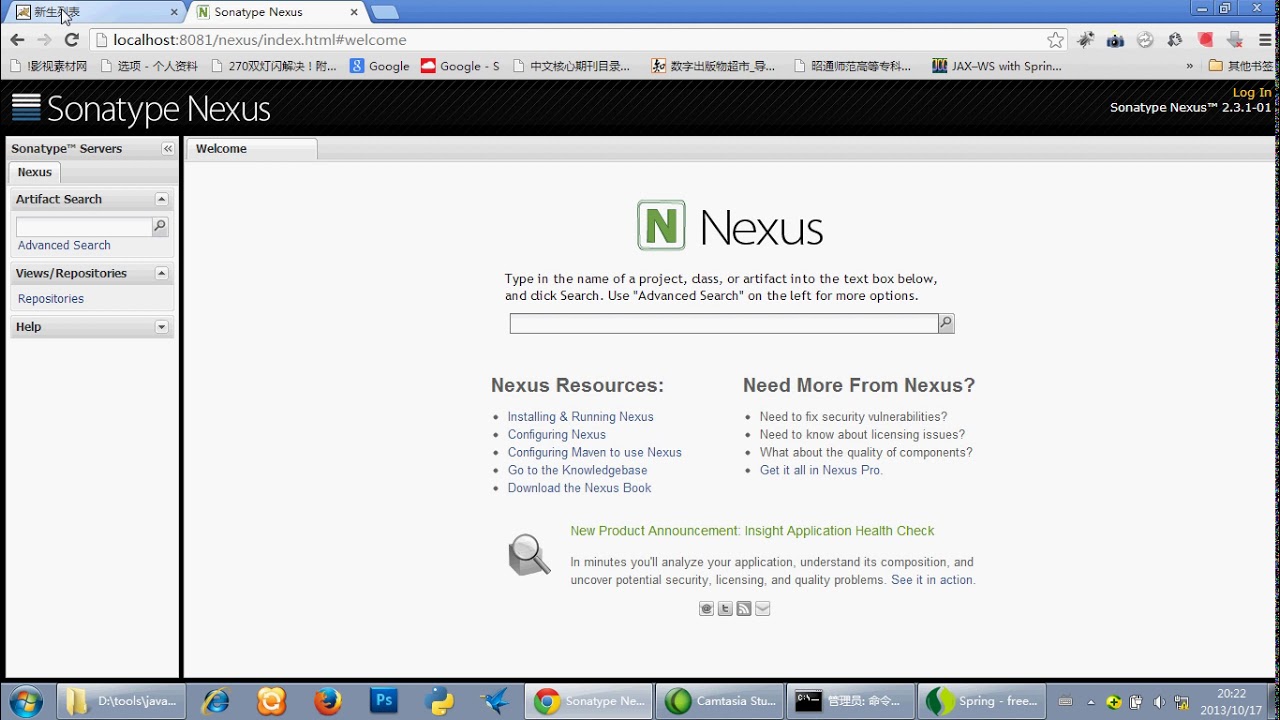Click the sidebar Artifact Search magnifier button
Image resolution: width=1280 pixels, height=720 pixels.
tap(160, 227)
